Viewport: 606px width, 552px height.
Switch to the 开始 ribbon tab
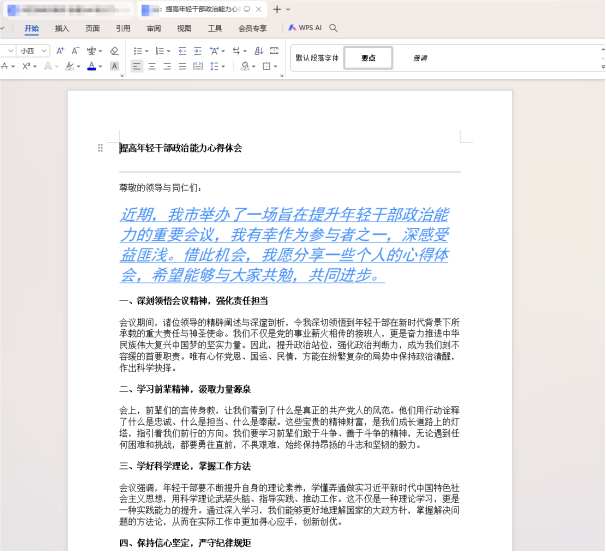tap(32, 28)
